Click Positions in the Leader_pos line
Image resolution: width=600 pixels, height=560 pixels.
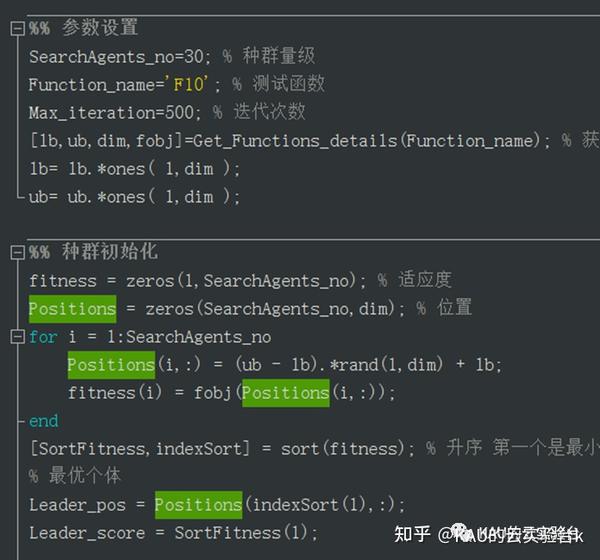(x=198, y=505)
